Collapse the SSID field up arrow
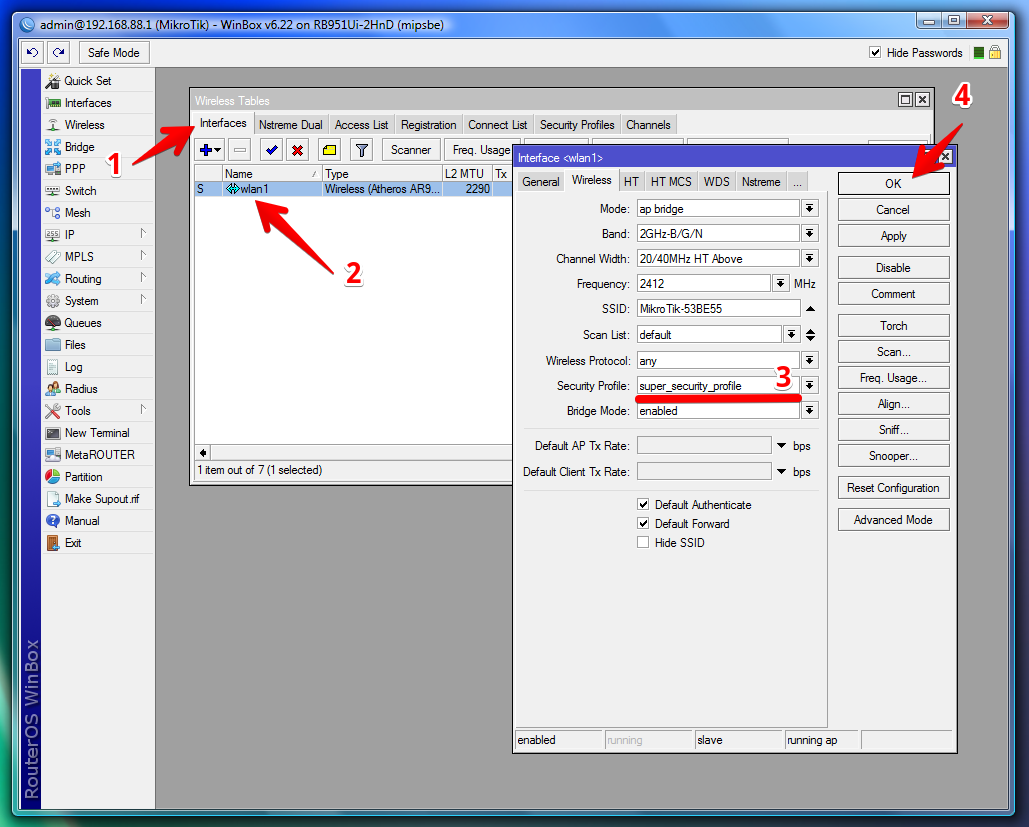This screenshot has height=827, width=1029. coord(810,308)
